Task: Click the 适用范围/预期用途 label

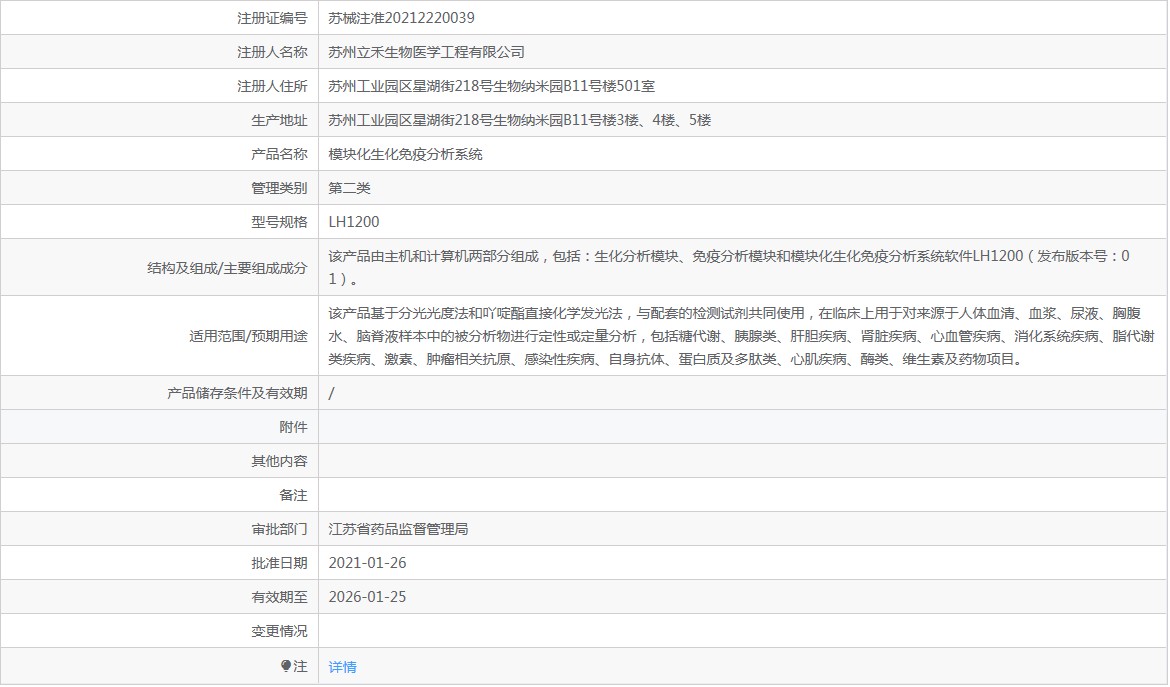Action: [248, 336]
